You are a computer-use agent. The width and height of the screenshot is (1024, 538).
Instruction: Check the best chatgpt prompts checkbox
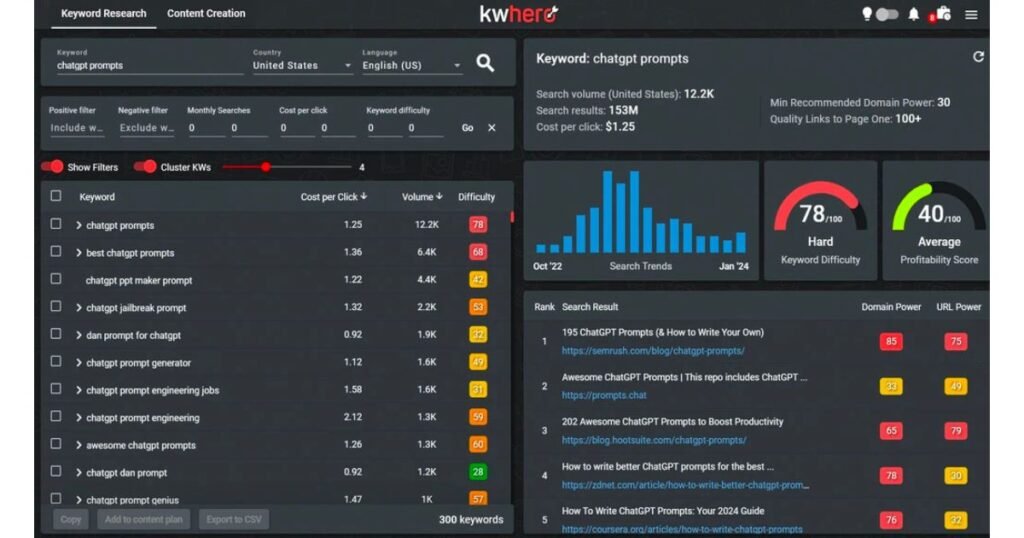tap(56, 251)
